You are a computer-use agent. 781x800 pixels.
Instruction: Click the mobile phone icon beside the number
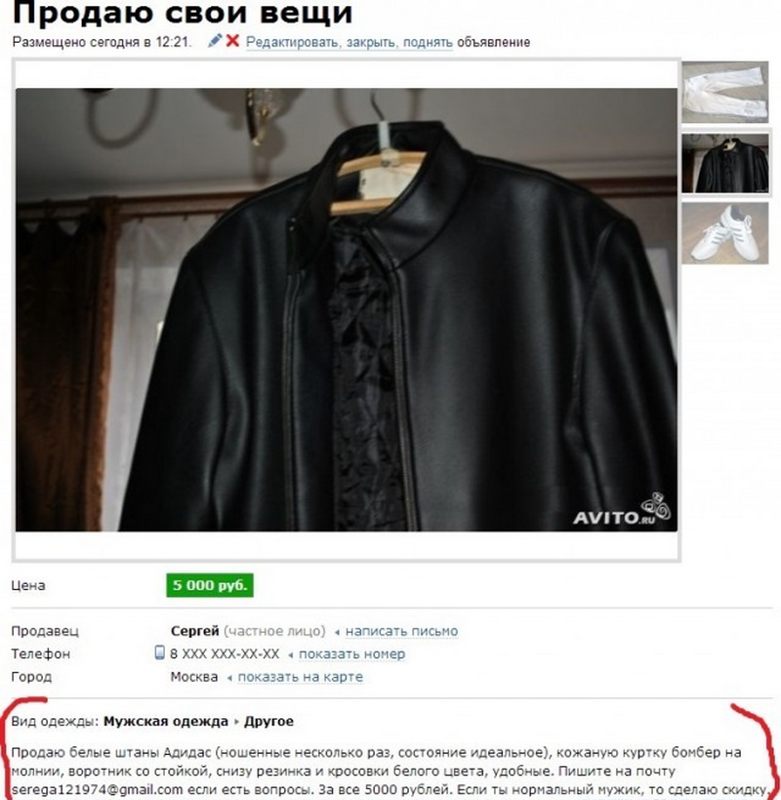(x=159, y=653)
